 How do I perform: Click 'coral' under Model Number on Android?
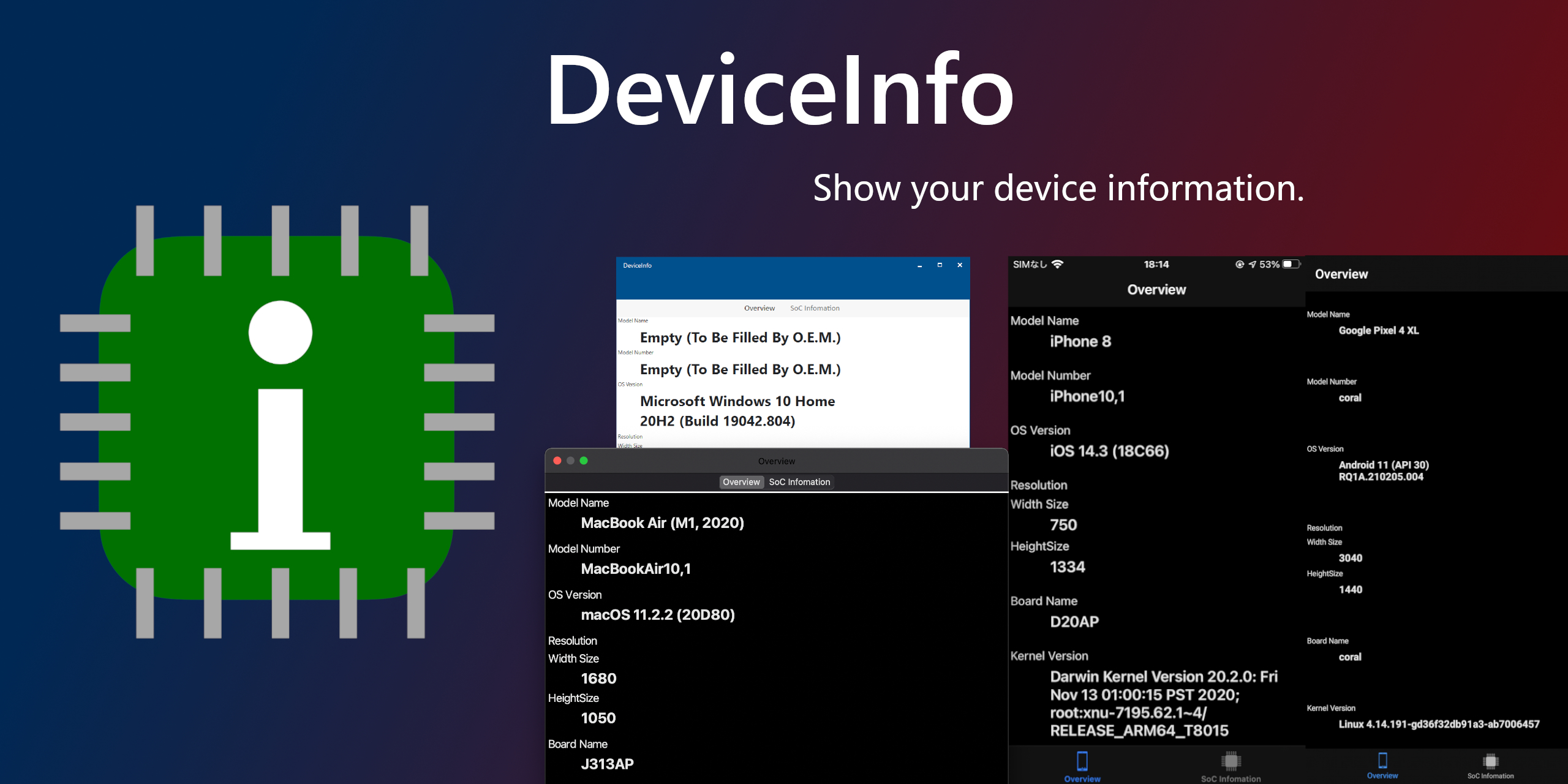[1350, 398]
